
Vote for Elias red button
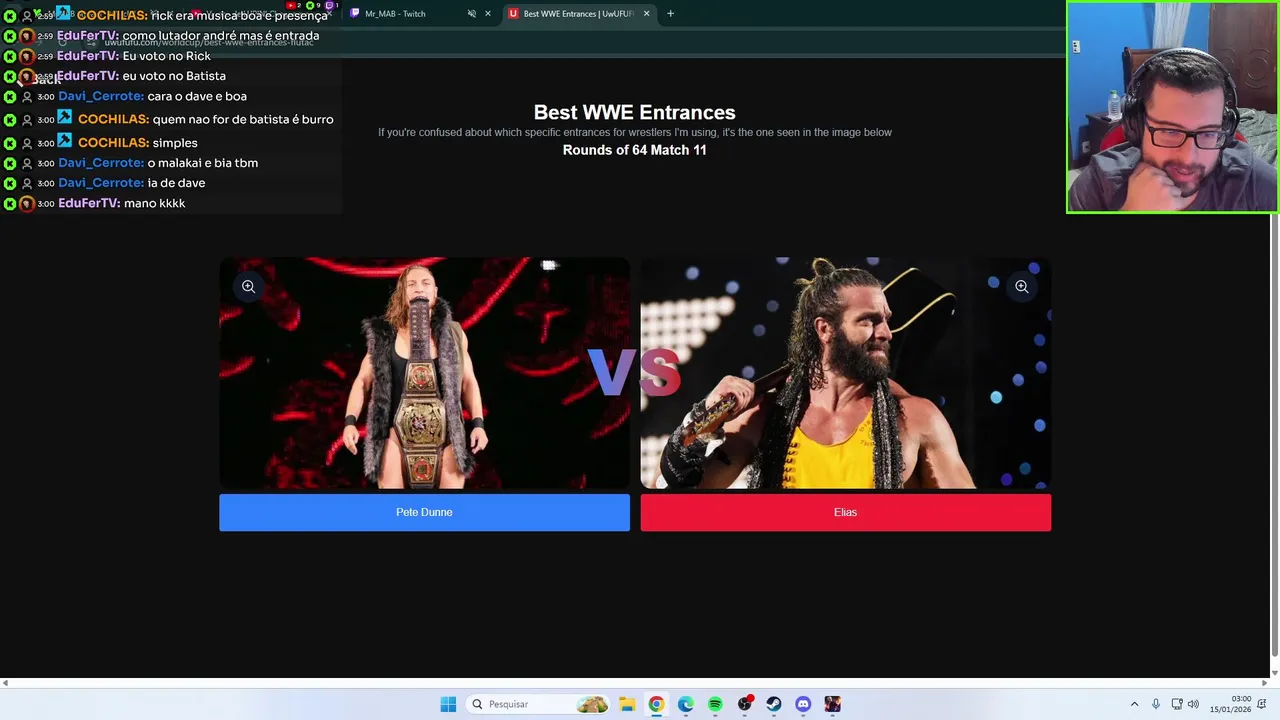click(845, 512)
